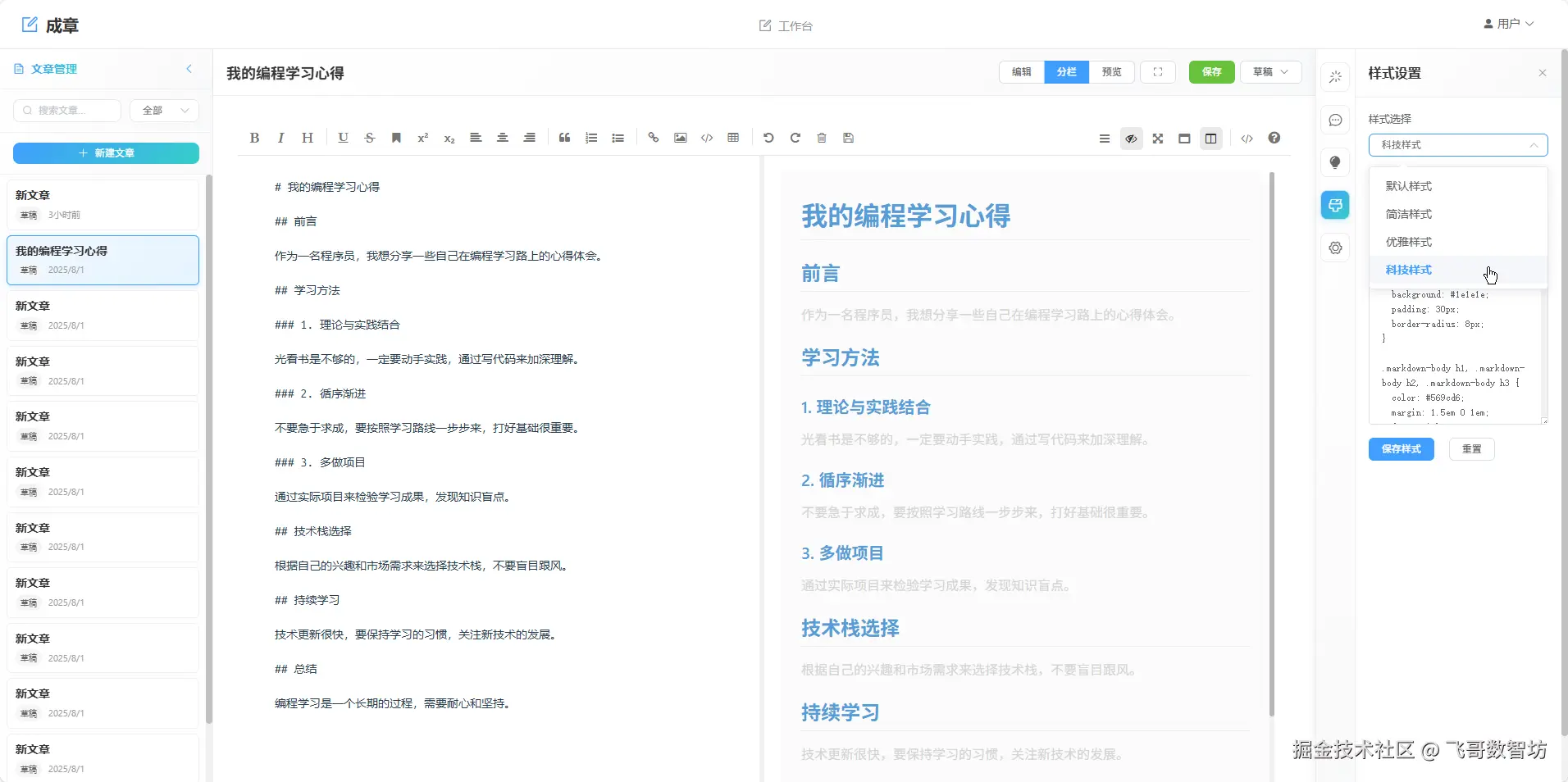Click the 搜索文章 search field
Image resolution: width=1568 pixels, height=782 pixels.
point(67,111)
